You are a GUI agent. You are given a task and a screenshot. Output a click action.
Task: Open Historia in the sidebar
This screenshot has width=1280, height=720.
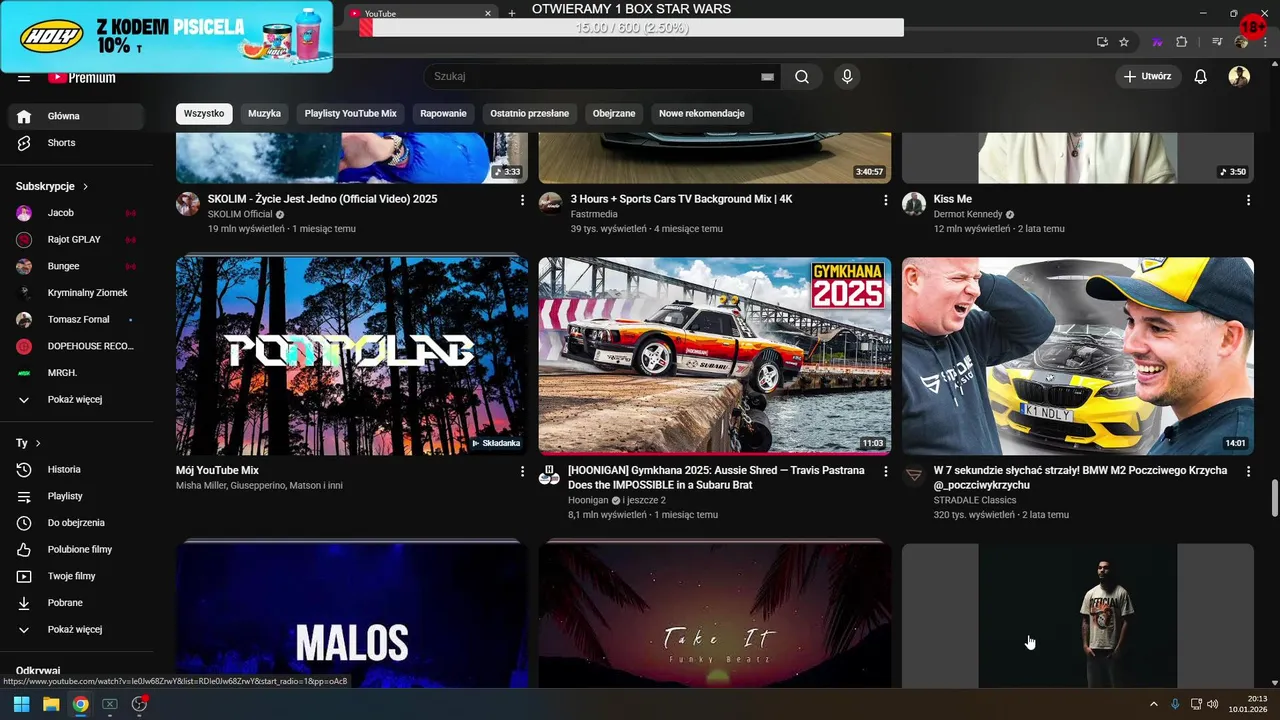[x=76, y=470]
